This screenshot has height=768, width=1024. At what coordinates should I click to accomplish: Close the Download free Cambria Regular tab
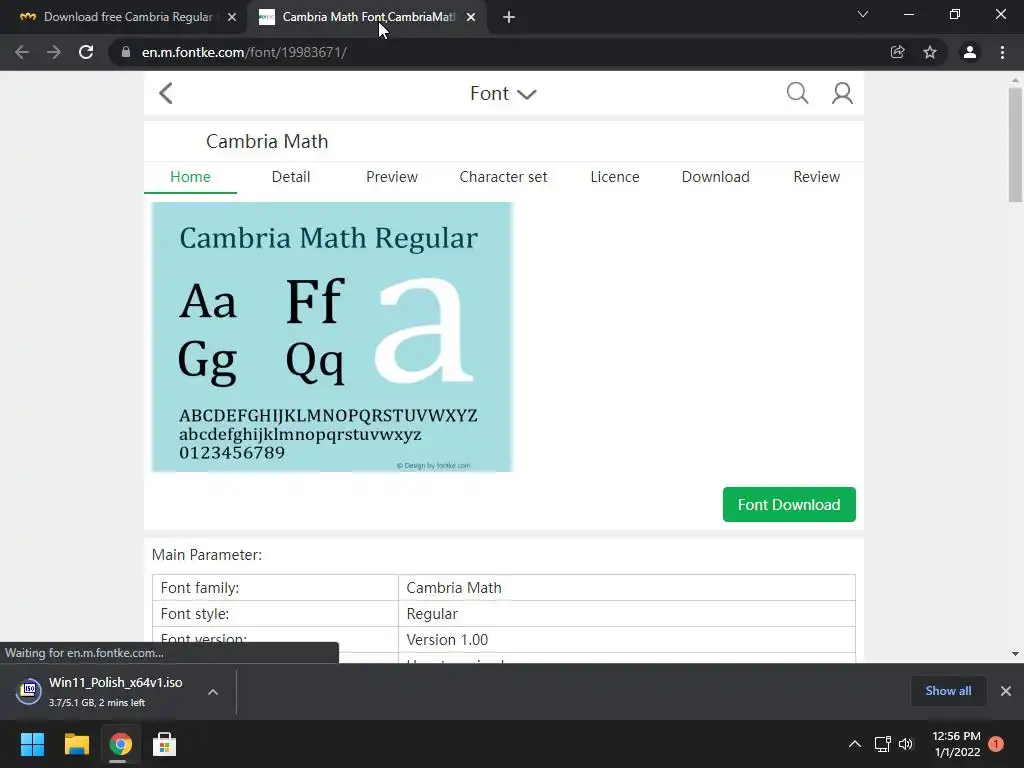click(232, 17)
